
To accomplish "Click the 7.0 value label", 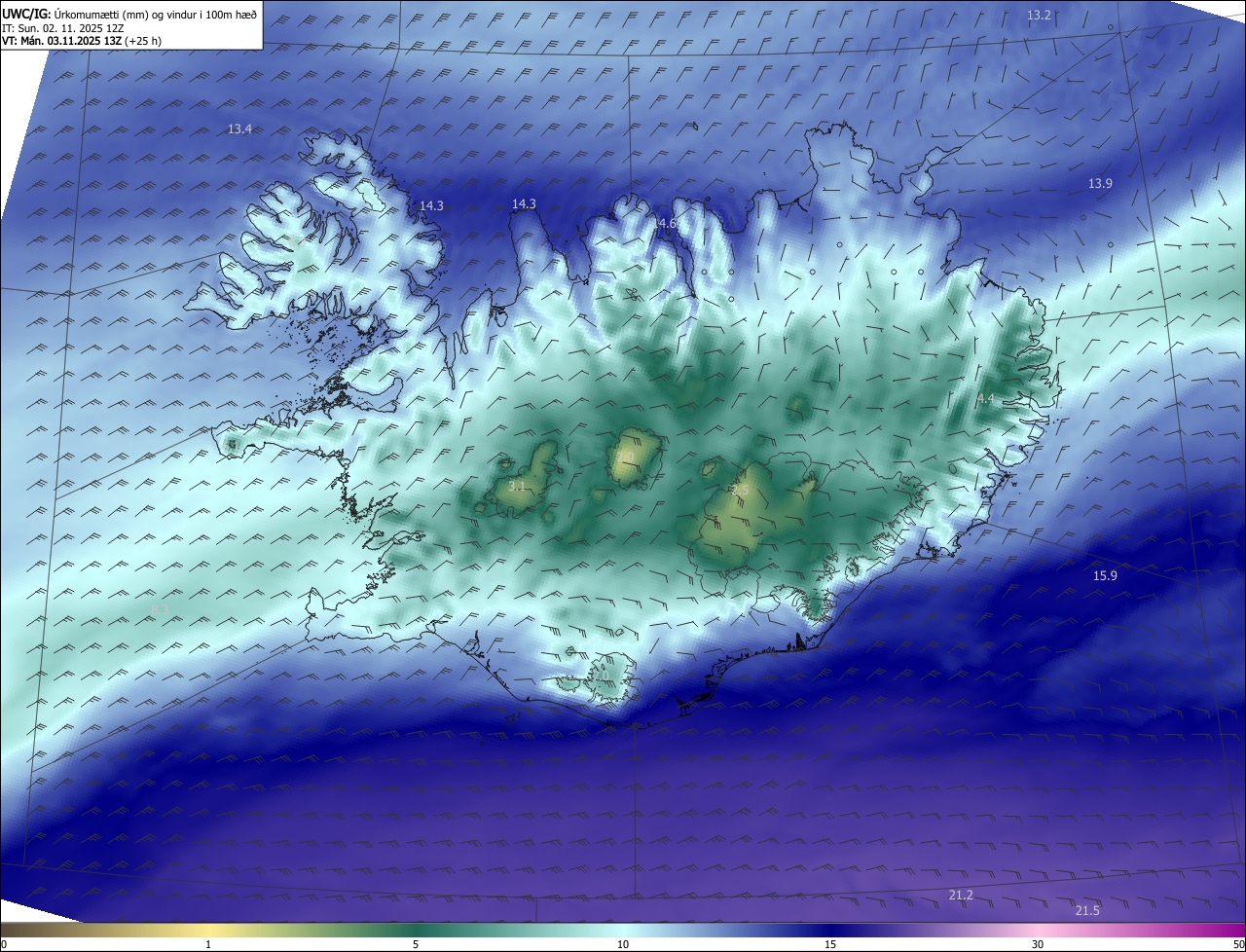I will (x=601, y=675).
